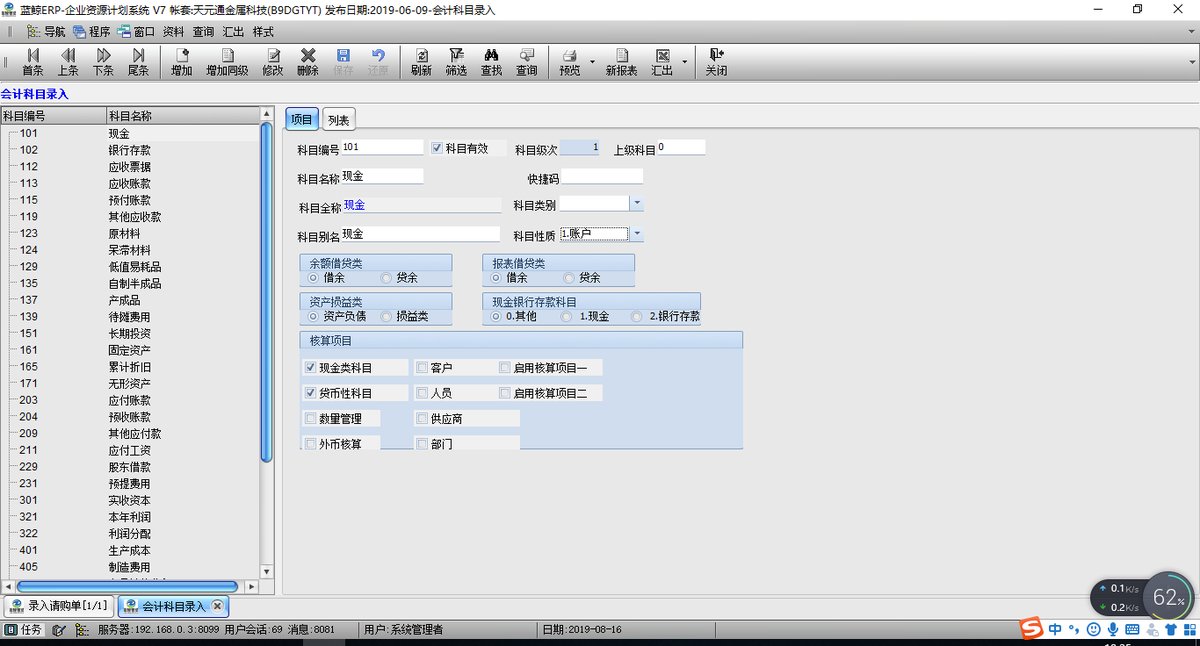Enable 数量管理 checkbox
This screenshot has height=646, width=1200.
point(310,418)
